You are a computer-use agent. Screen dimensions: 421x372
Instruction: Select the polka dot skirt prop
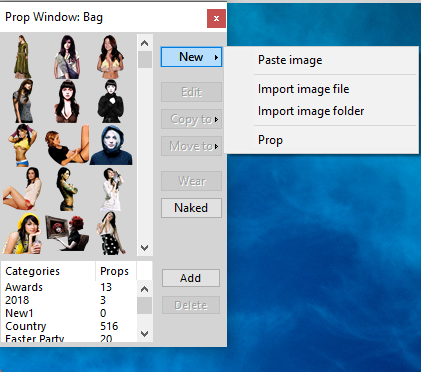[x=111, y=233]
